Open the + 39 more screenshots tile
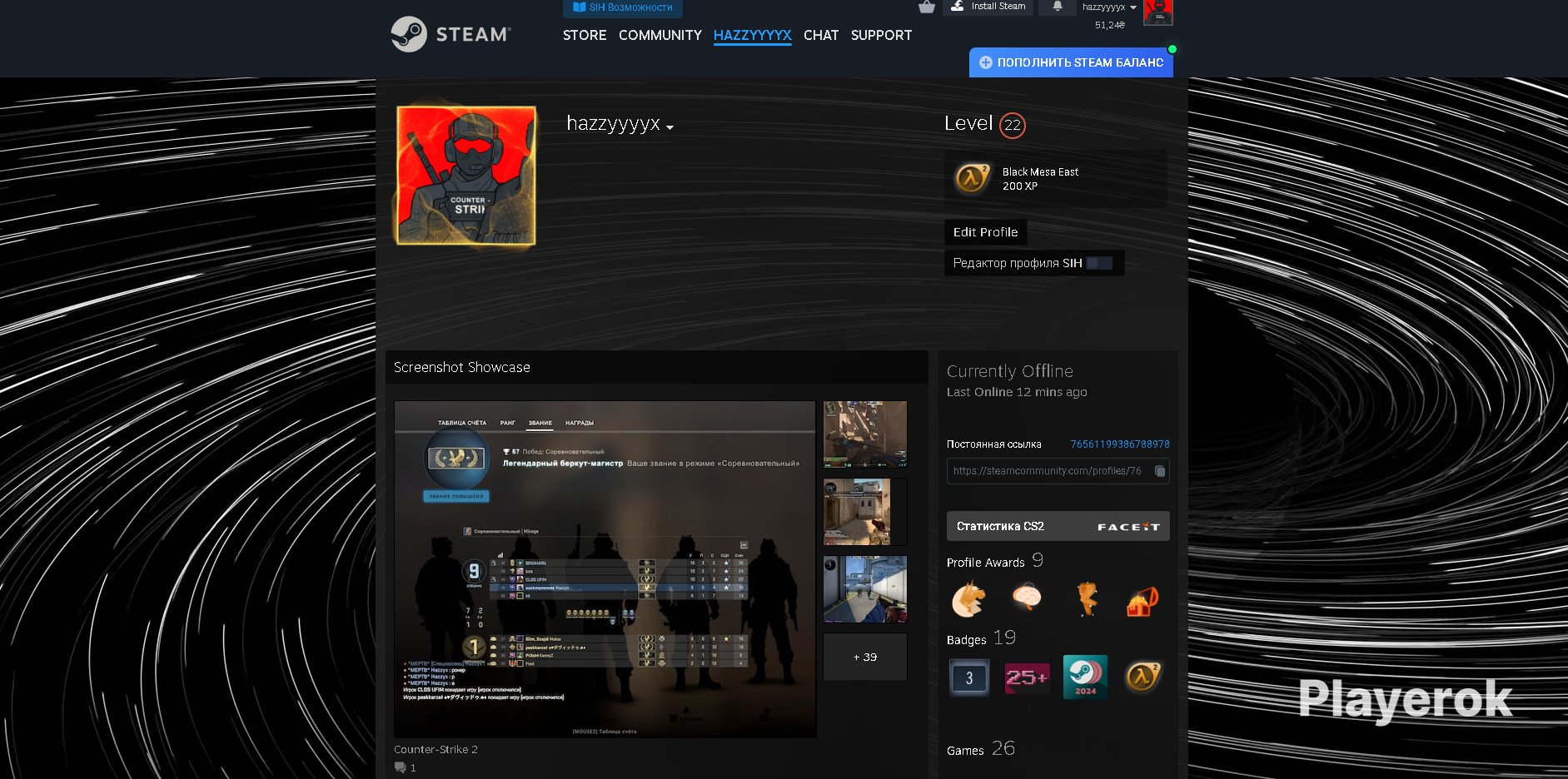The image size is (1568, 779). [x=865, y=657]
